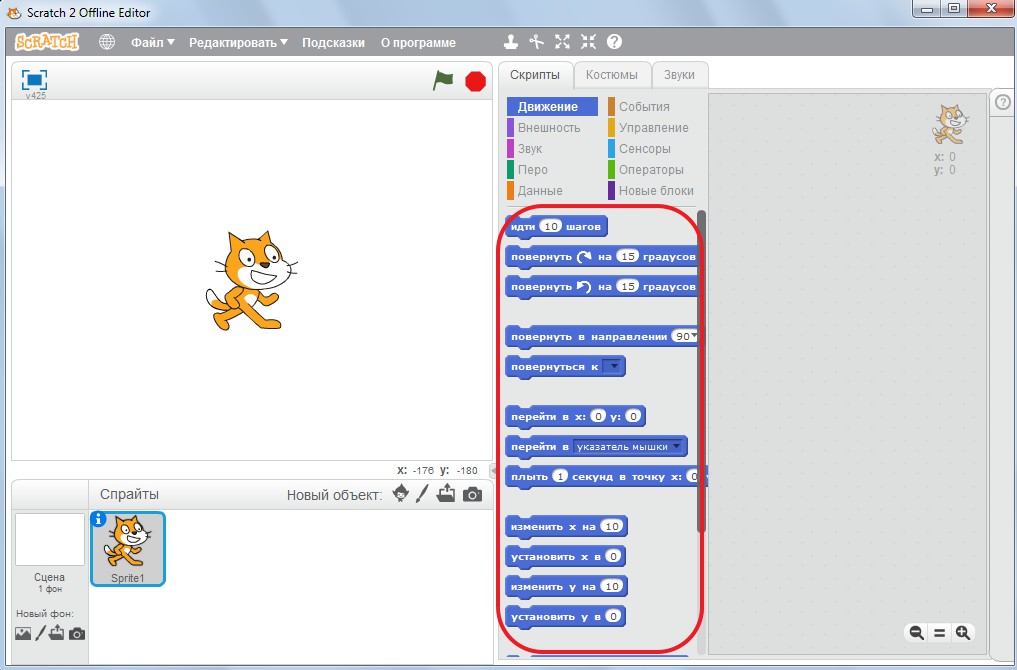Select the Новые блоки category

click(x=651, y=191)
